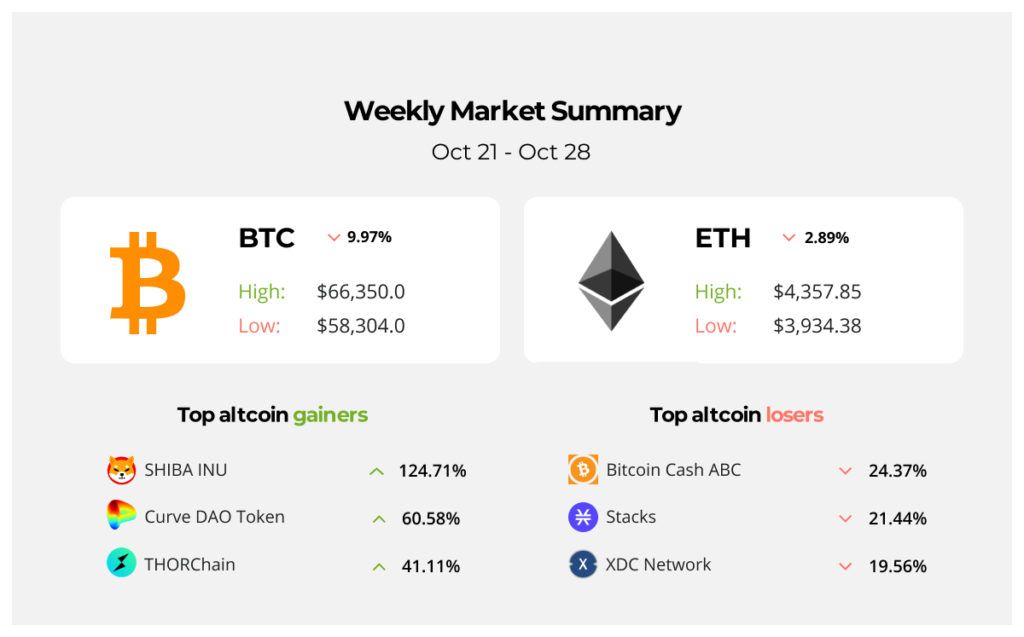Select the SHIBA INU coin icon

(121, 470)
